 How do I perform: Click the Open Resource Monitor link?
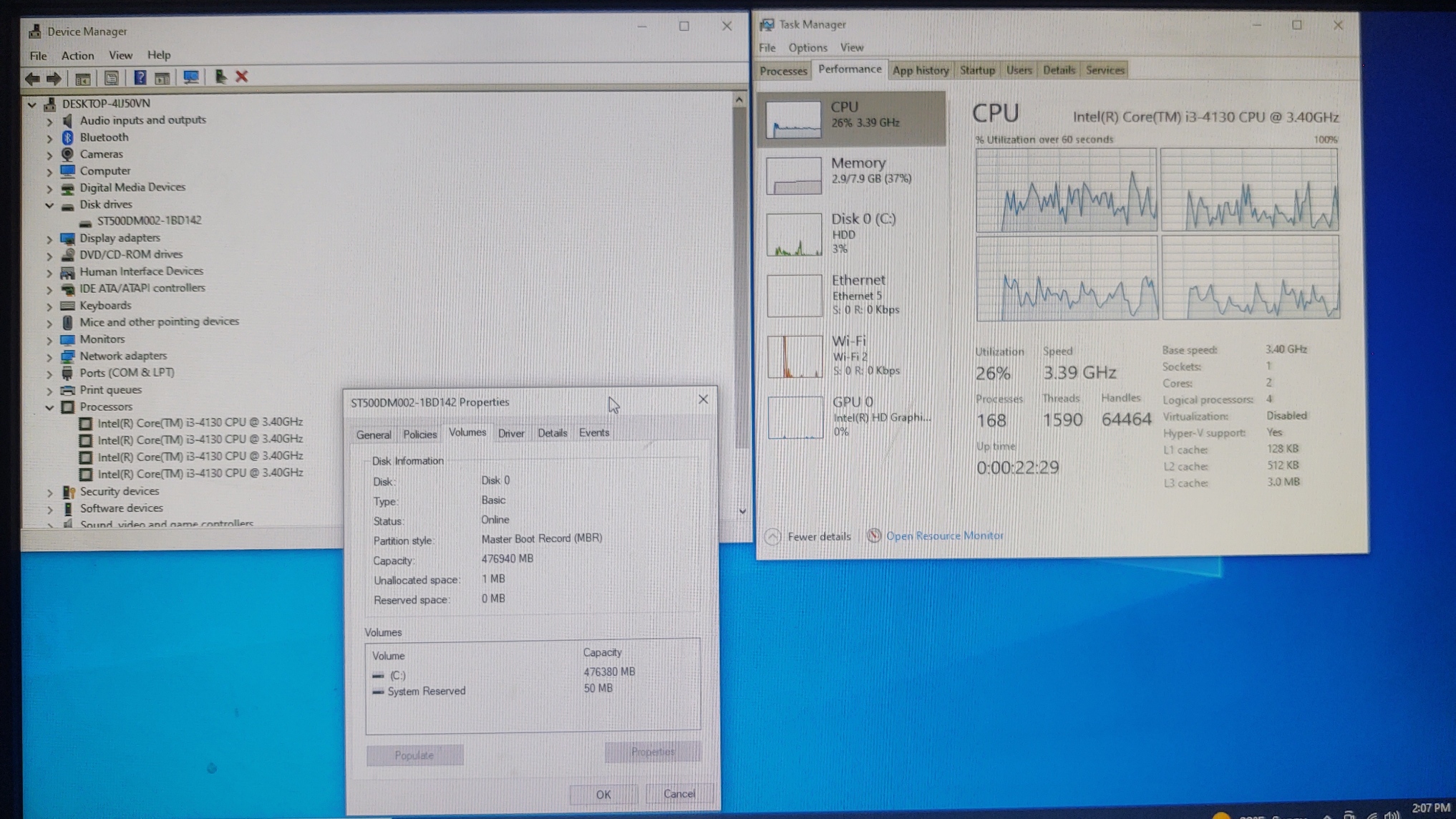click(944, 535)
